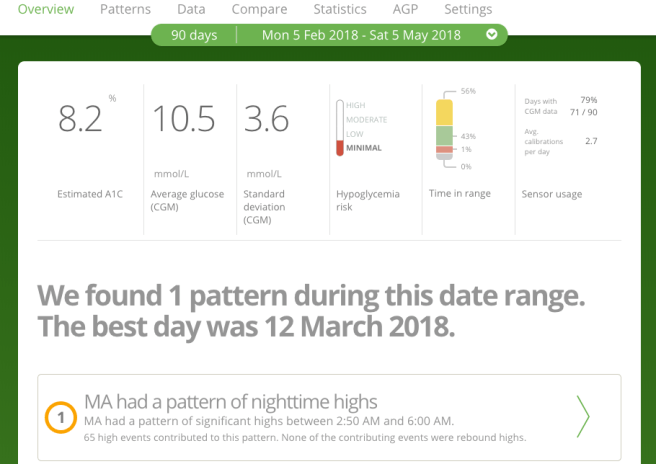Click the 10.5 average glucose value
This screenshot has width=656, height=464.
pyautogui.click(x=183, y=119)
